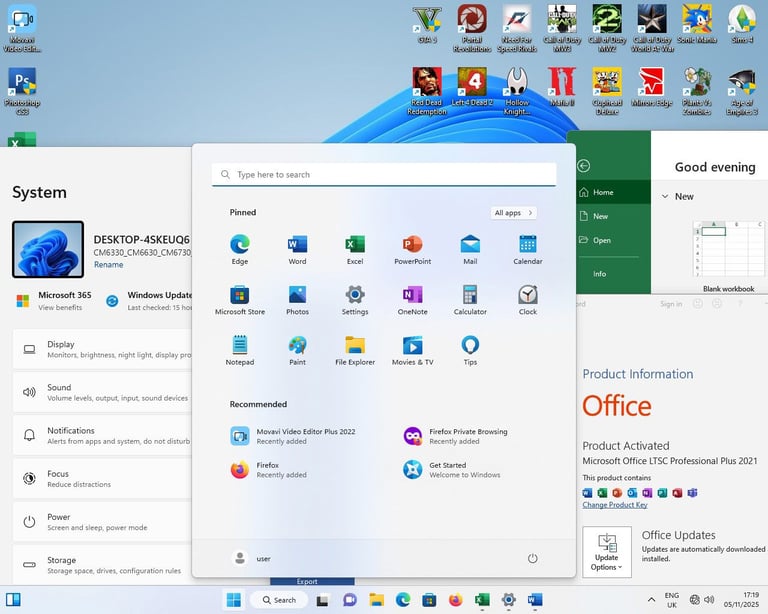Open the Update Options dropdown
Image resolution: width=768 pixels, height=614 pixels.
click(607, 551)
